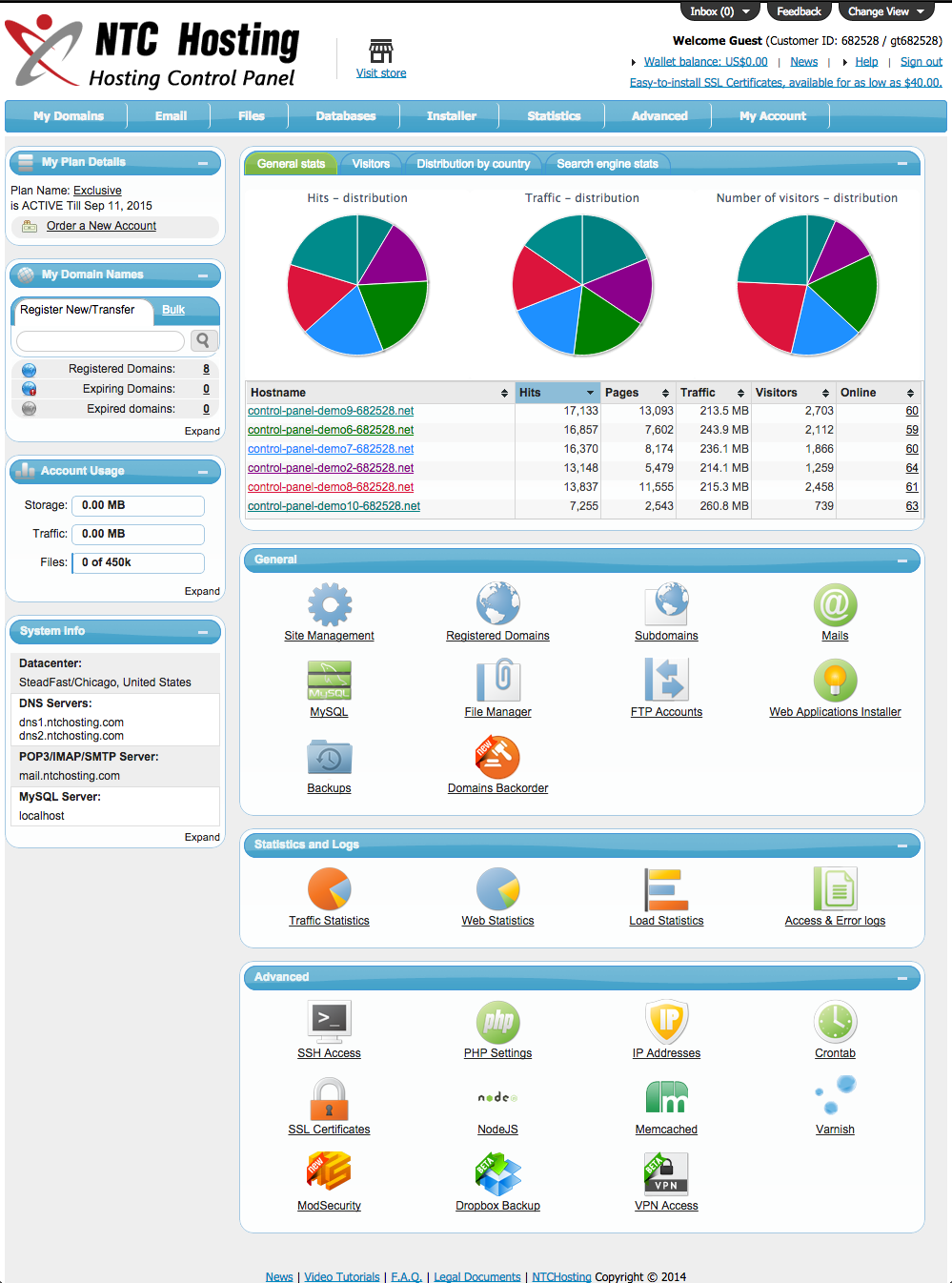Click Order a New Account link

pos(101,226)
